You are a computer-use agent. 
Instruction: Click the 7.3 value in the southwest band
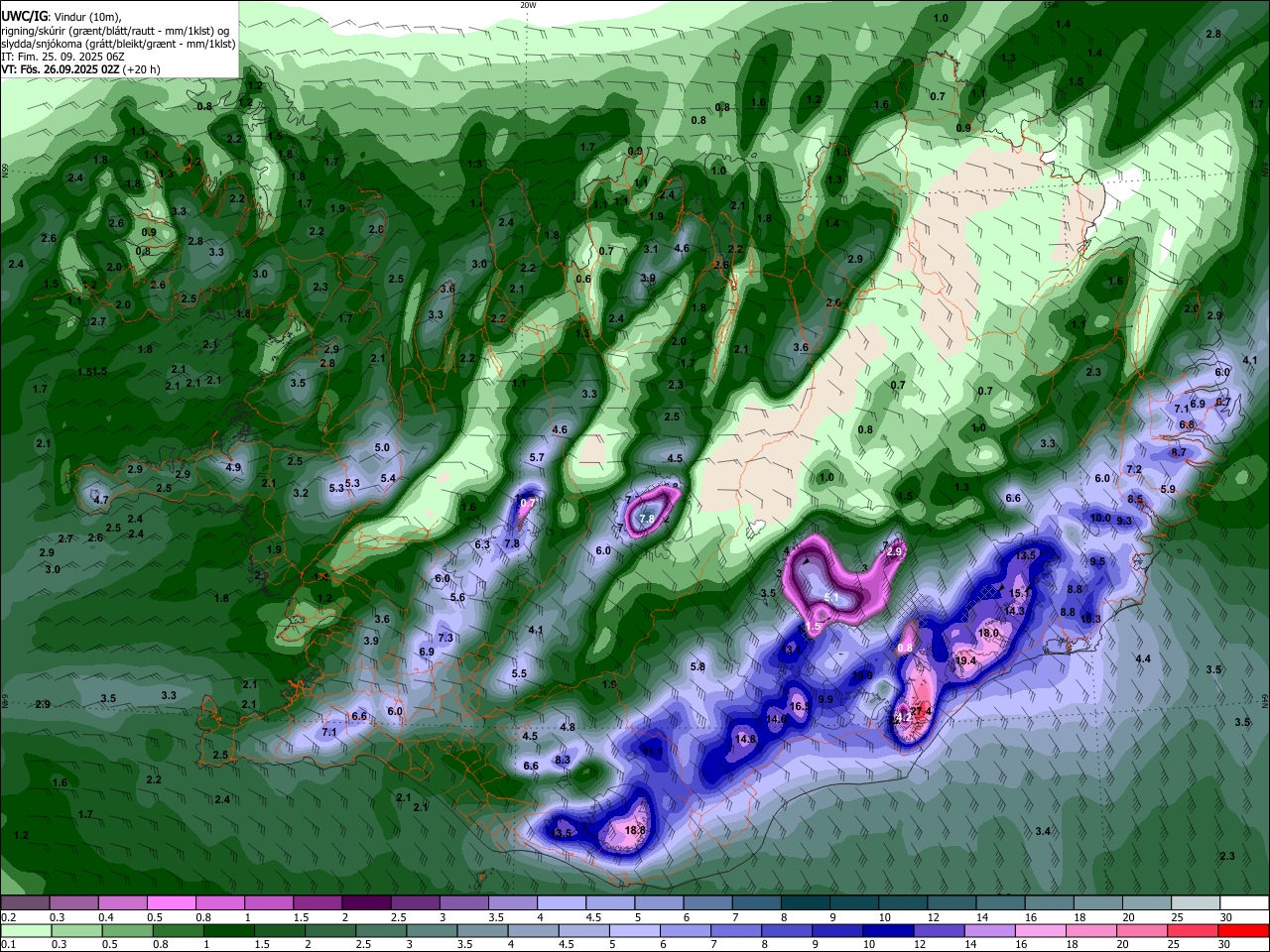[x=445, y=638]
